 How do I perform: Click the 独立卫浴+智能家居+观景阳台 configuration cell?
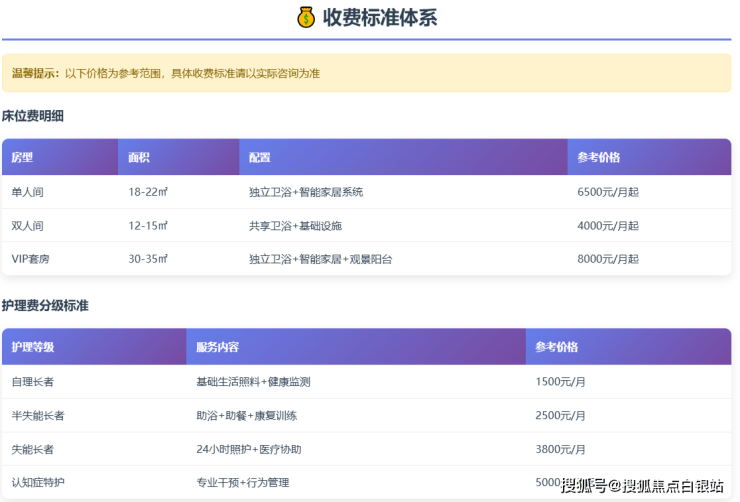[320, 259]
